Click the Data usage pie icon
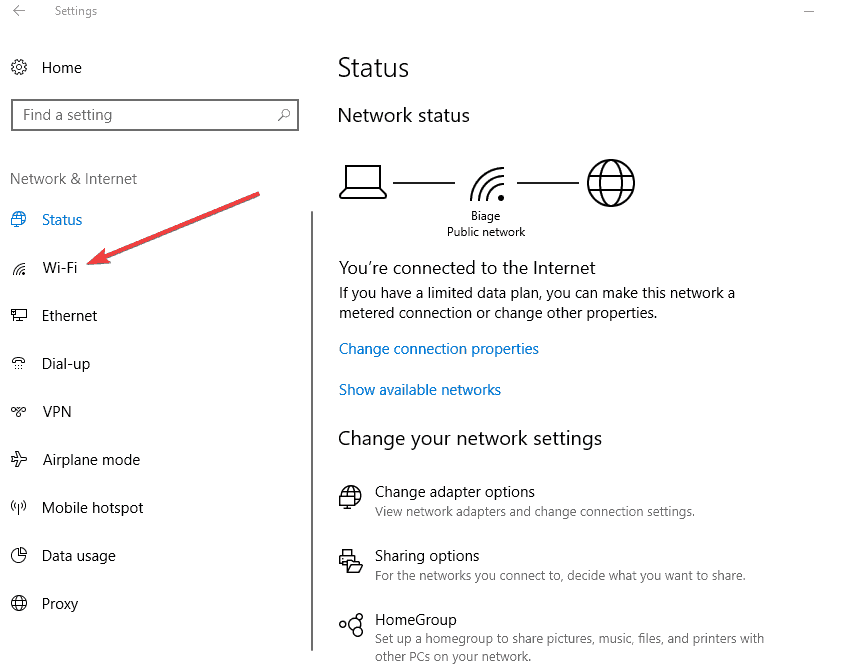This screenshot has width=850, height=667. (x=19, y=555)
